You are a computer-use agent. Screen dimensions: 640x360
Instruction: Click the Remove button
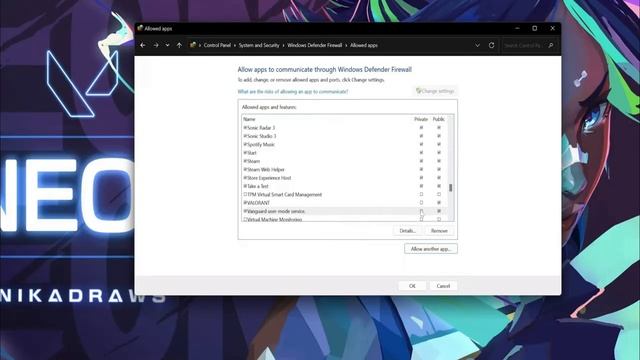(x=439, y=231)
